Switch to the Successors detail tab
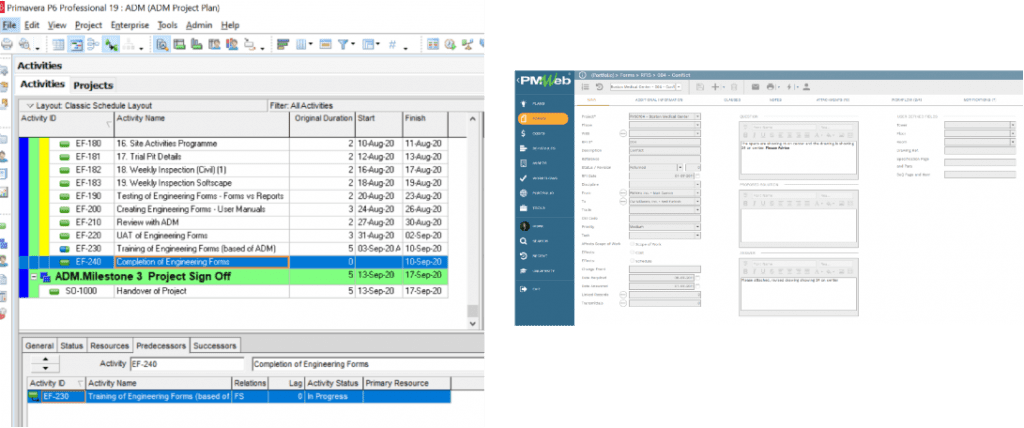Image resolution: width=1024 pixels, height=428 pixels. coord(215,345)
